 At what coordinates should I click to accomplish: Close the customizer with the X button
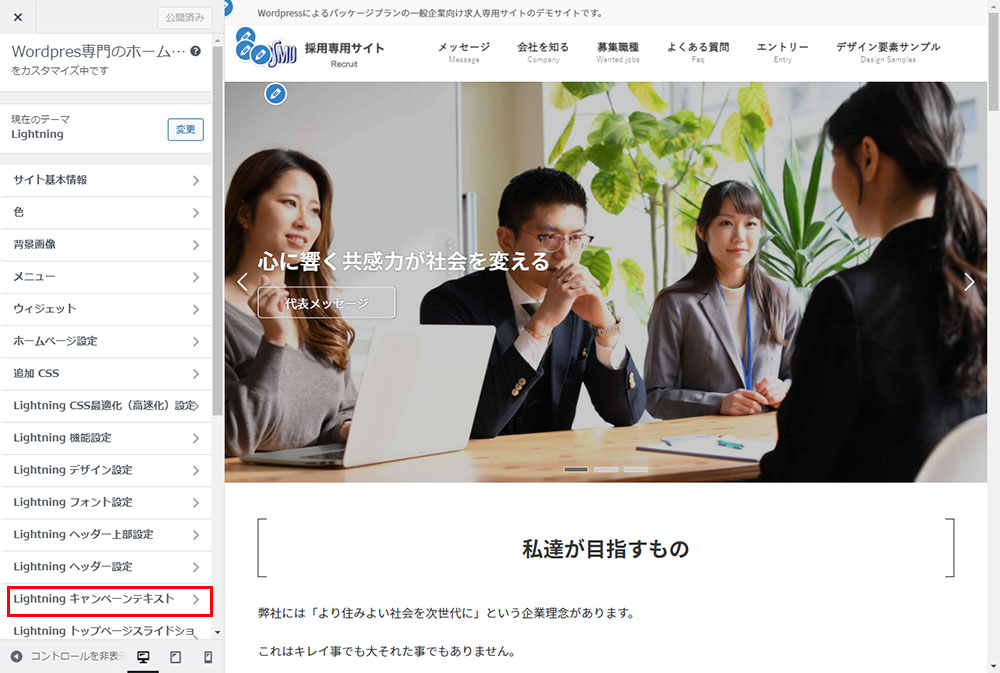17,17
